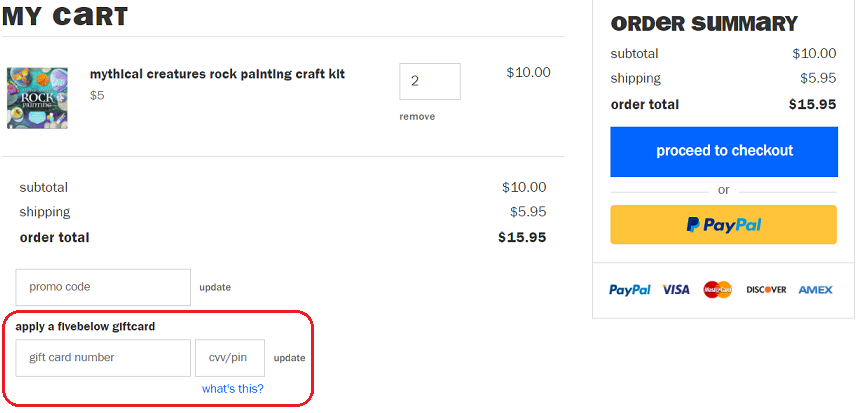Focus the item quantity field

(x=429, y=82)
